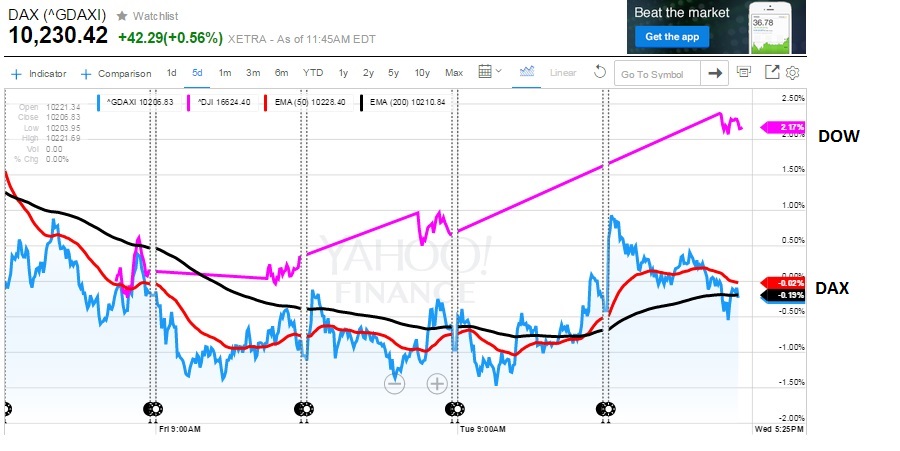Select the 1d time range
Image resolution: width=900 pixels, height=451 pixels.
pos(171,73)
